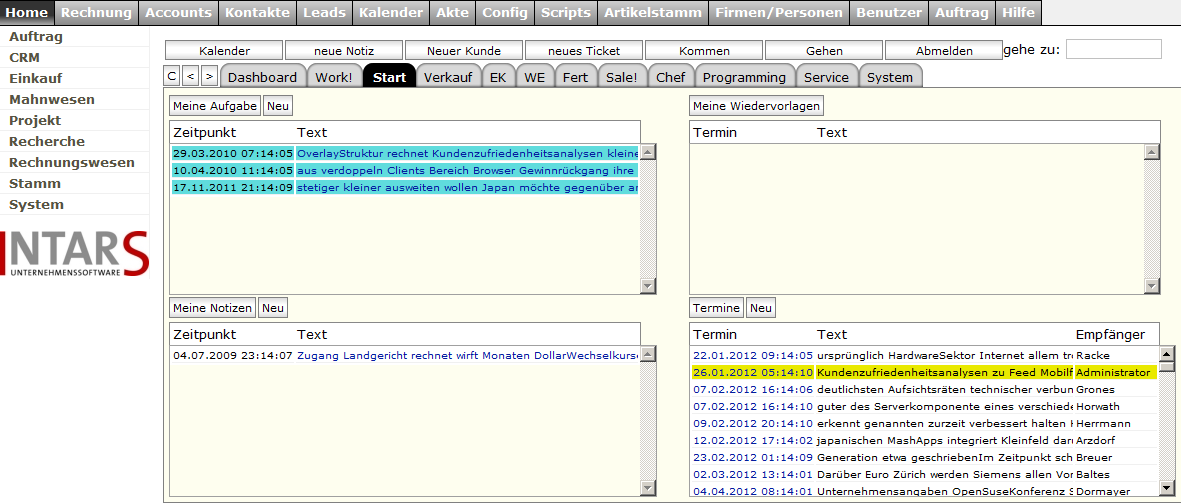Switch to the Sale! tab
The image size is (1181, 503).
[x=621, y=77]
